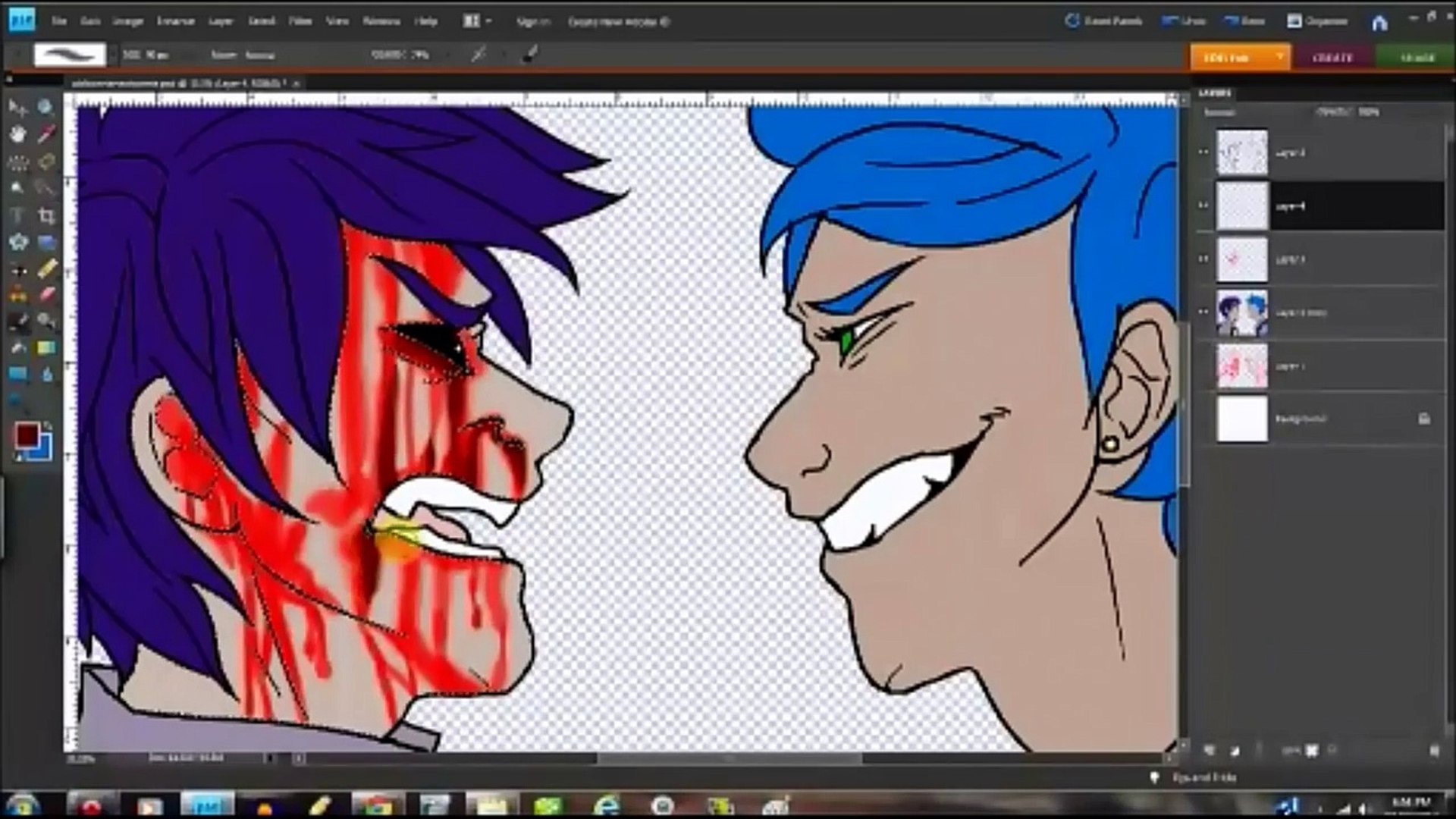
Task: Open the Home screen icon
Action: point(1379,23)
